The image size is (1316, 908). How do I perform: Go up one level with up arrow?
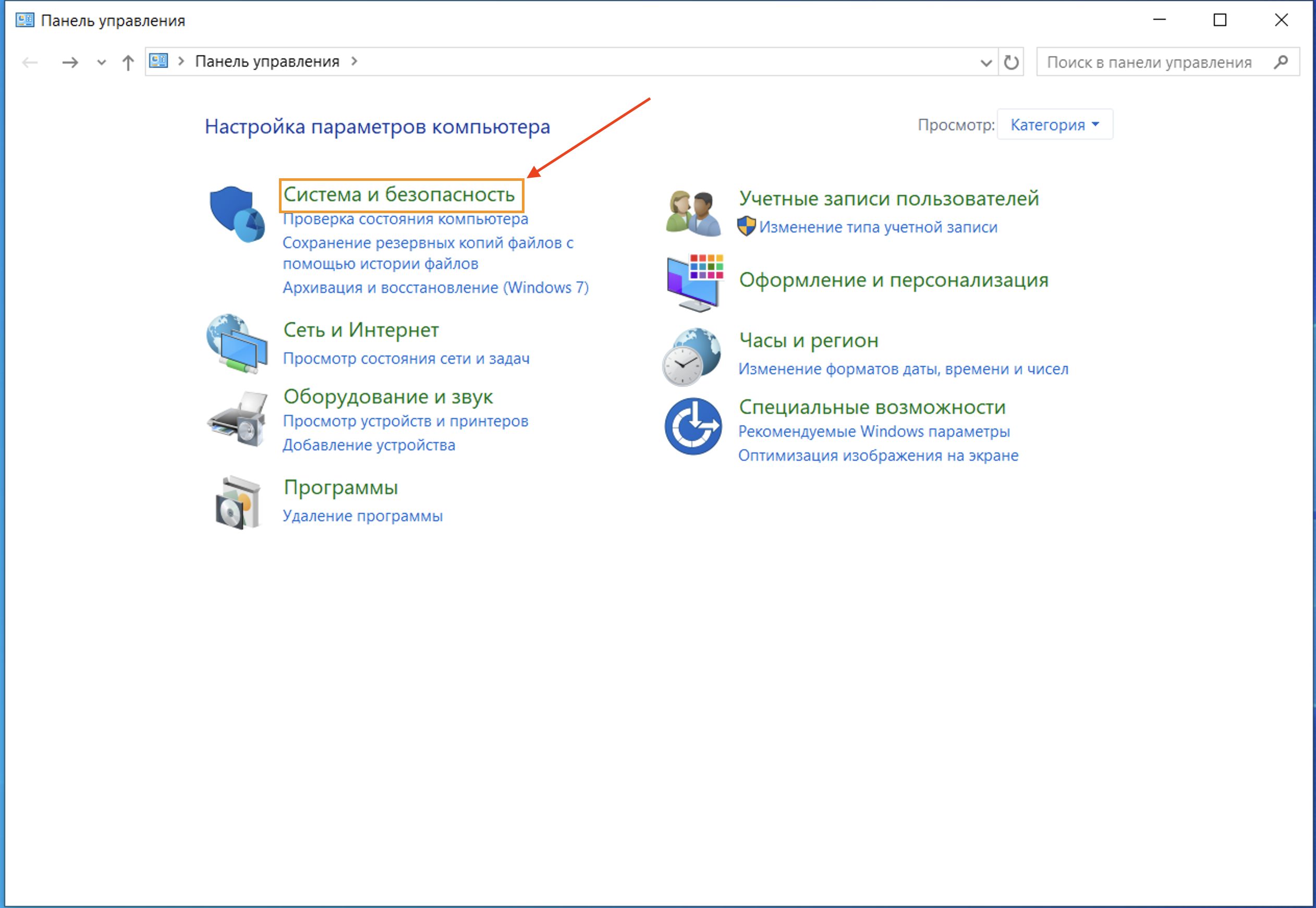[128, 62]
